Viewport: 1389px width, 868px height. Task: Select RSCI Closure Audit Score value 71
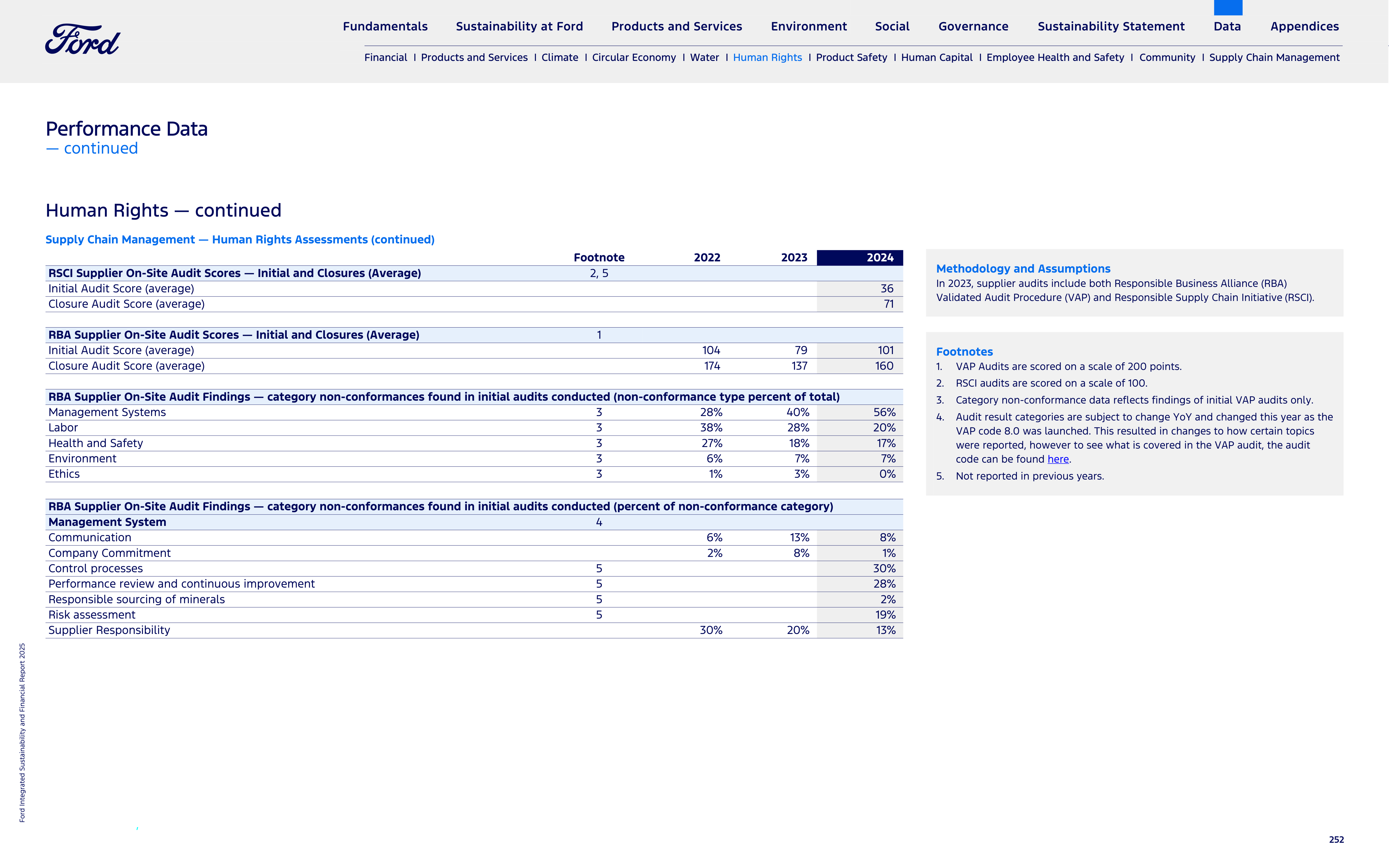[x=889, y=304]
